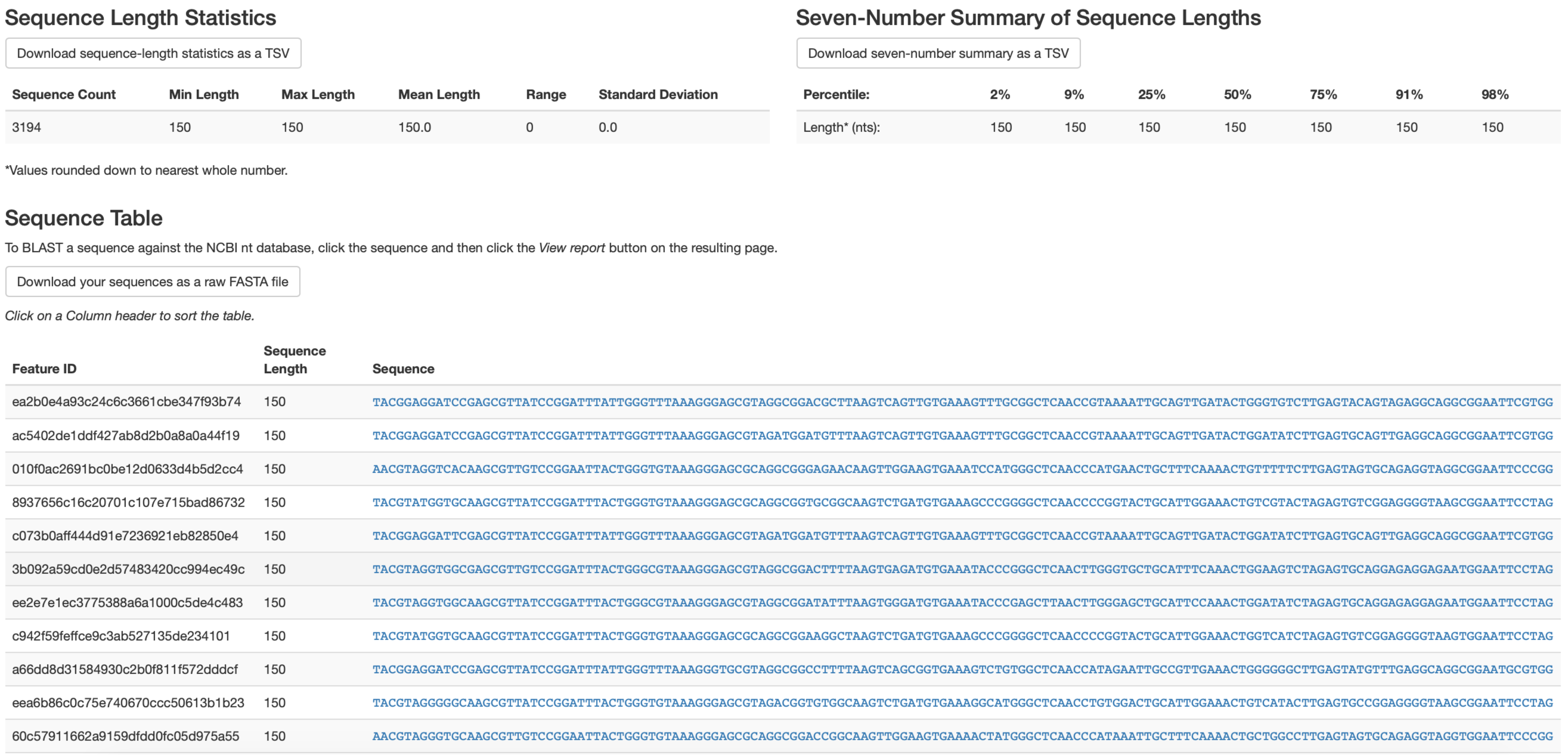This screenshot has width=1568, height=755.
Task: Open sequence link in the 010f0ac2691bc0be12d0633d4b5d2cc4 row
Action: [x=962, y=469]
